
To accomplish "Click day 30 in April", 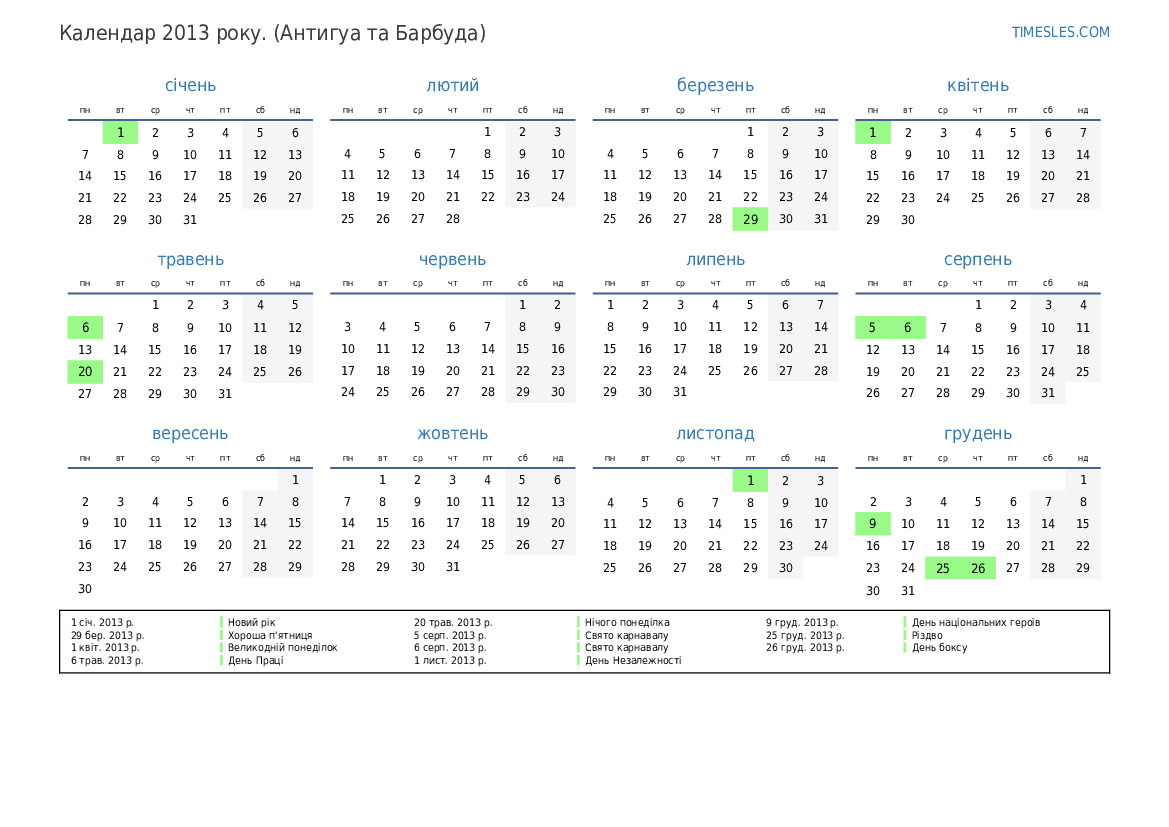I will pos(907,220).
